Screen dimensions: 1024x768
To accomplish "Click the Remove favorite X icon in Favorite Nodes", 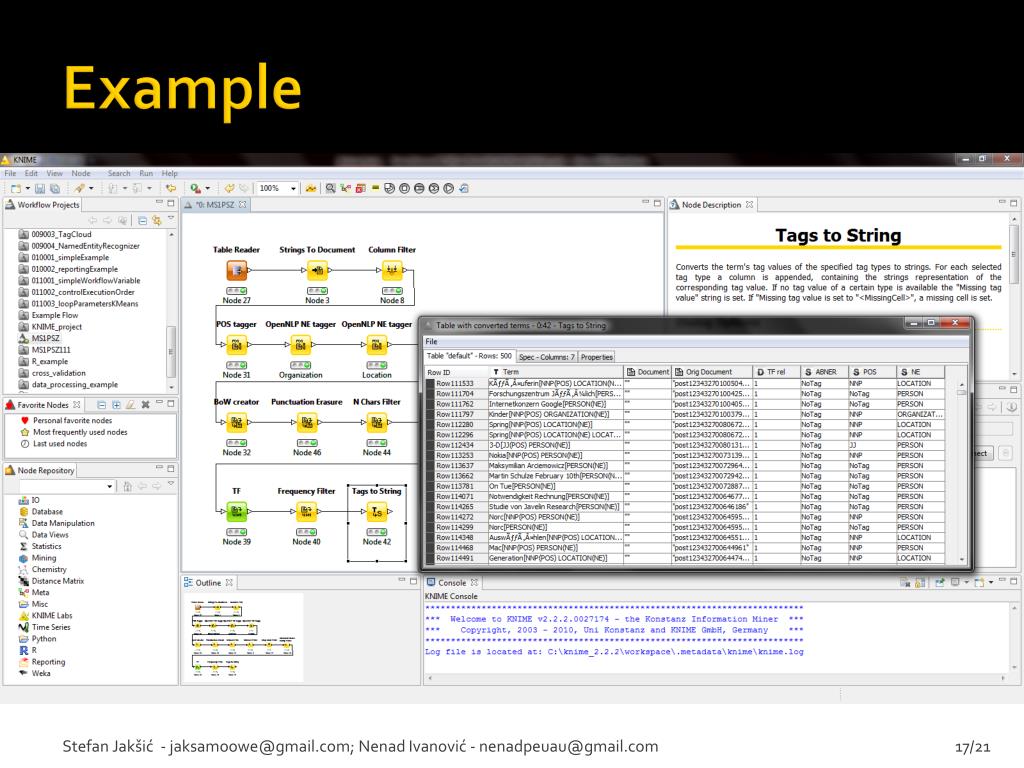I will (146, 405).
